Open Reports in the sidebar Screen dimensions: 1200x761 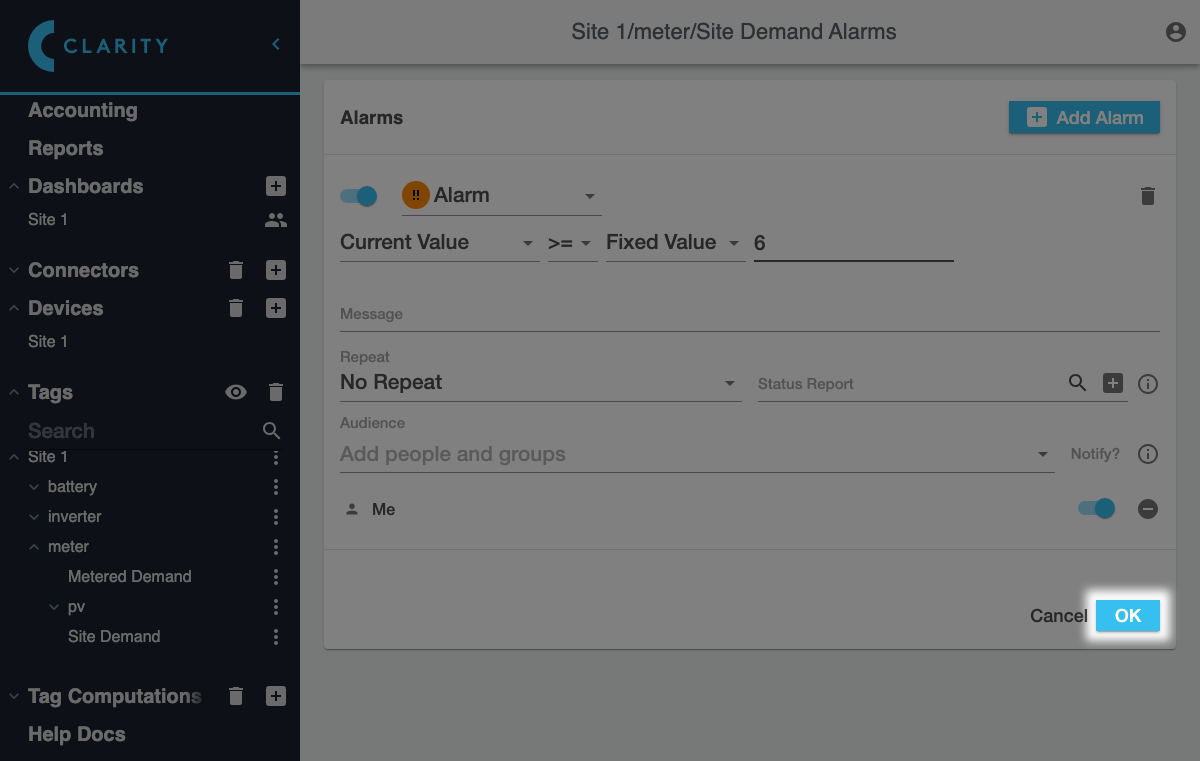66,148
